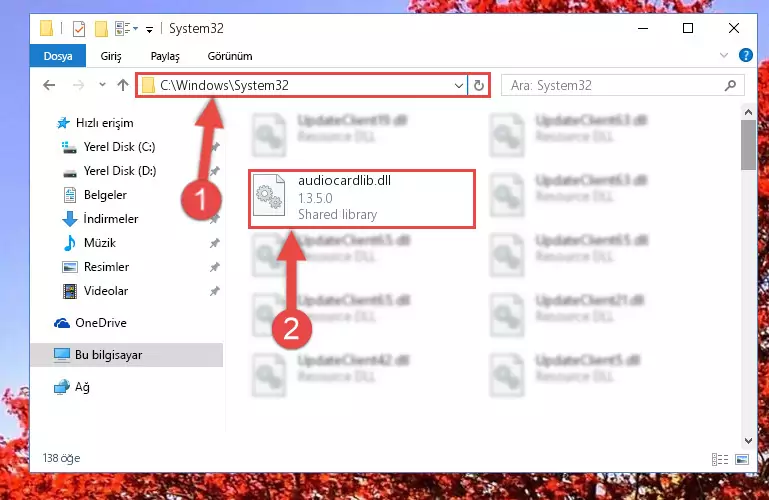Click the magnifier search icon

tap(730, 85)
